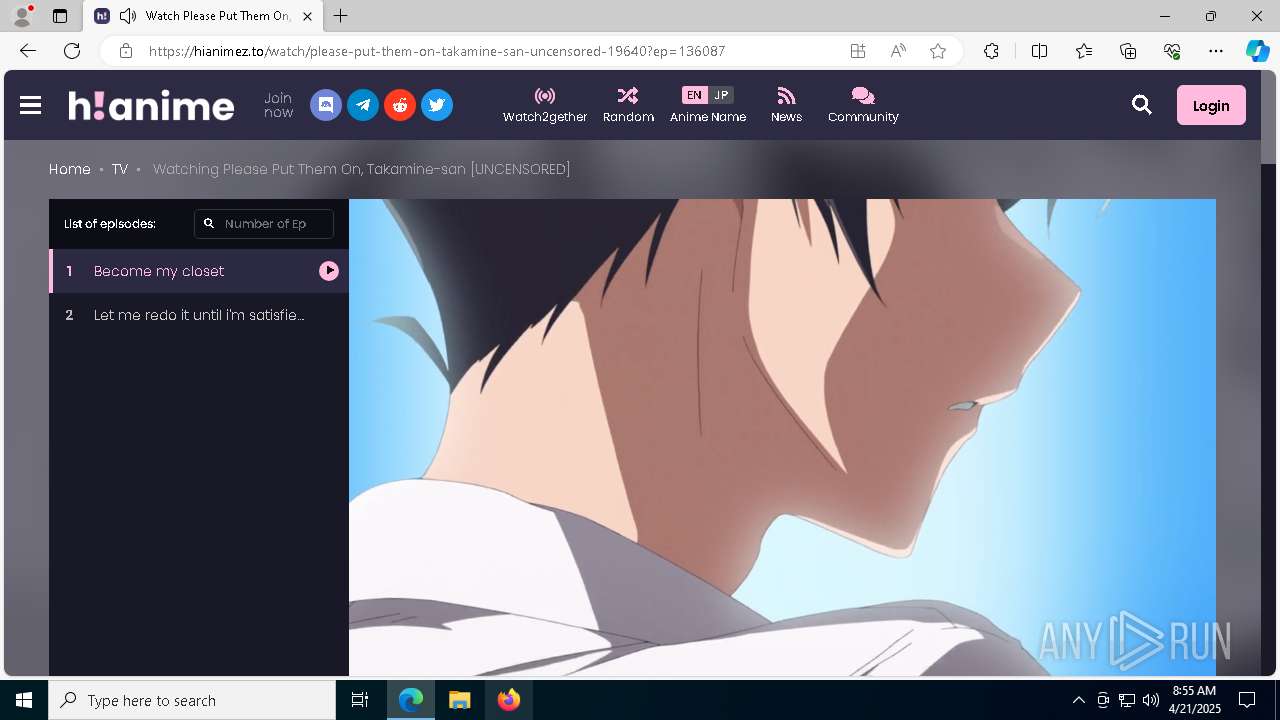Open the volume control in system tray
Screen dimensions: 1280x720
coord(1151,700)
